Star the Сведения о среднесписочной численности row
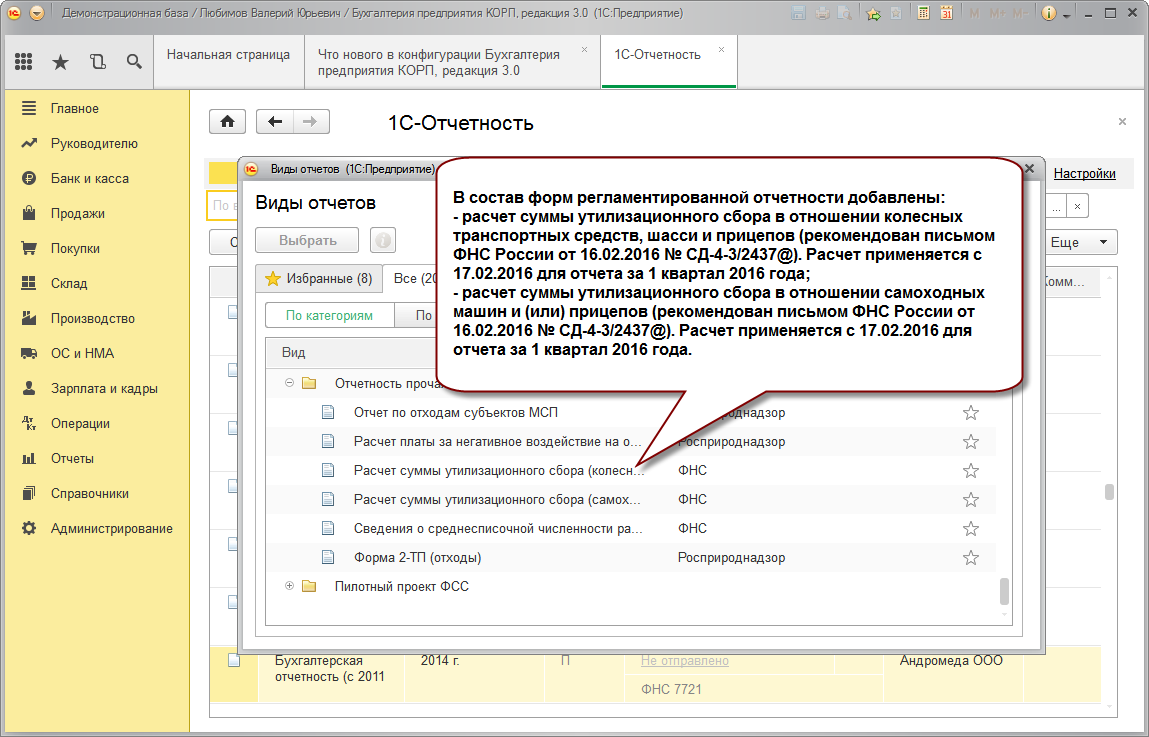Screen dimensions: 1149x737 point(970,529)
